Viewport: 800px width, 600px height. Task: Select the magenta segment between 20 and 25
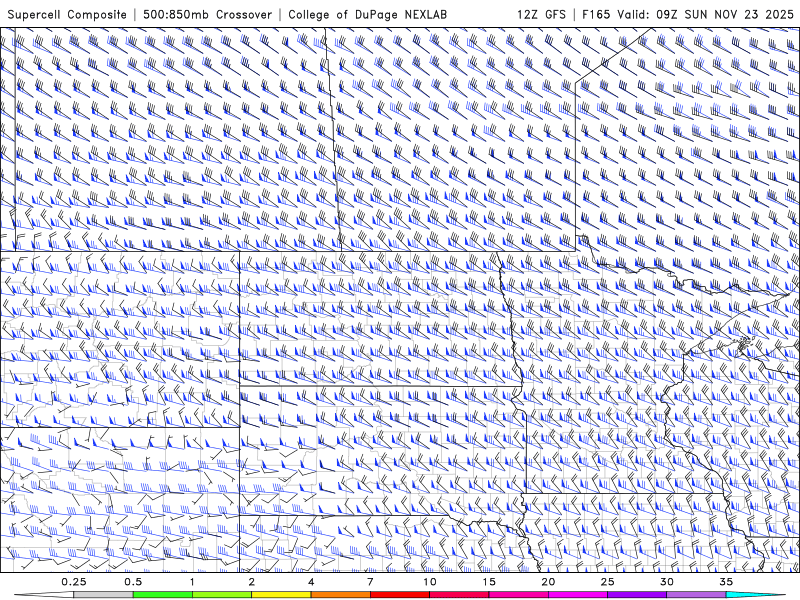(578, 595)
